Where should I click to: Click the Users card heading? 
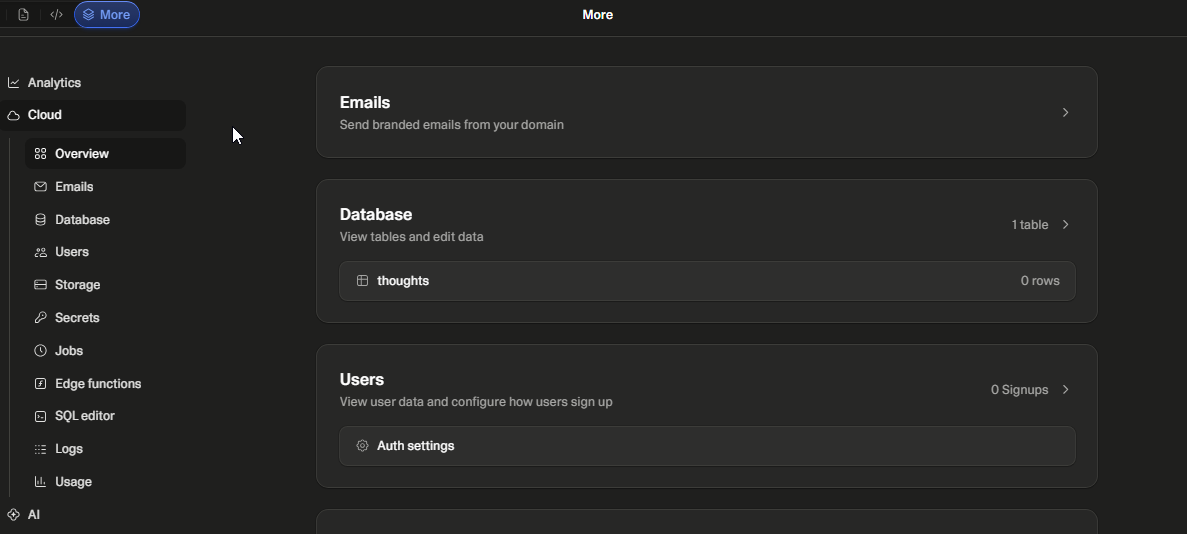362,379
